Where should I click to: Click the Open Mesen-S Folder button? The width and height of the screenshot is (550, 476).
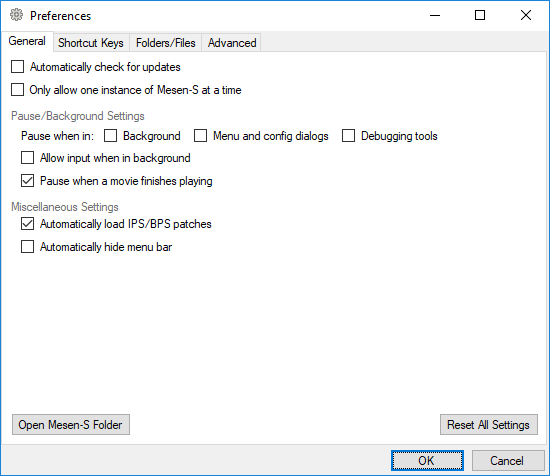(71, 425)
